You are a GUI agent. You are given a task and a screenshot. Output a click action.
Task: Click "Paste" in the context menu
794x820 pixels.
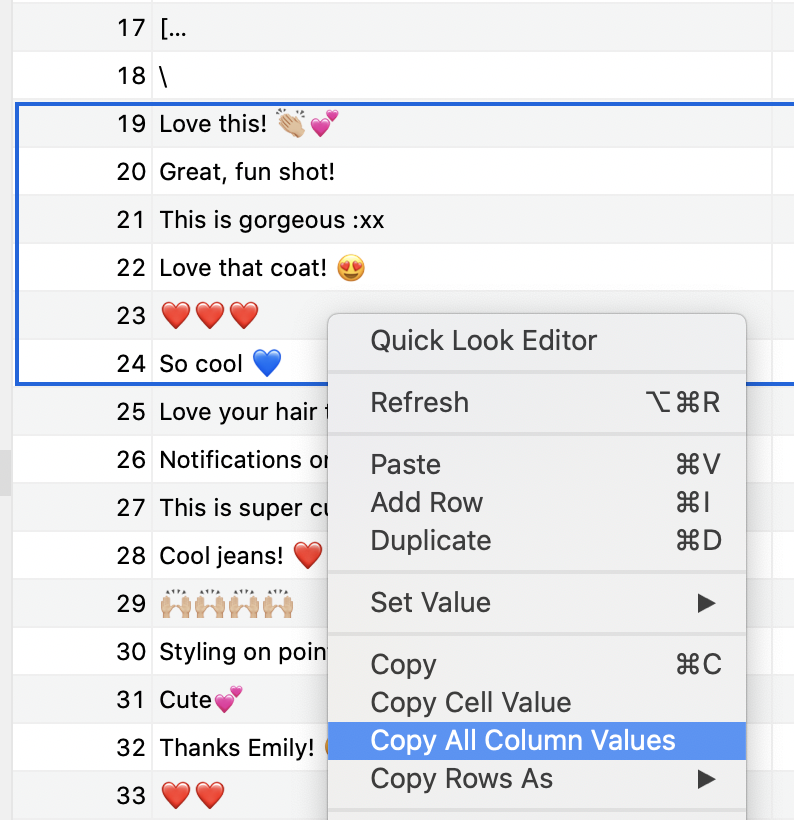pyautogui.click(x=405, y=464)
